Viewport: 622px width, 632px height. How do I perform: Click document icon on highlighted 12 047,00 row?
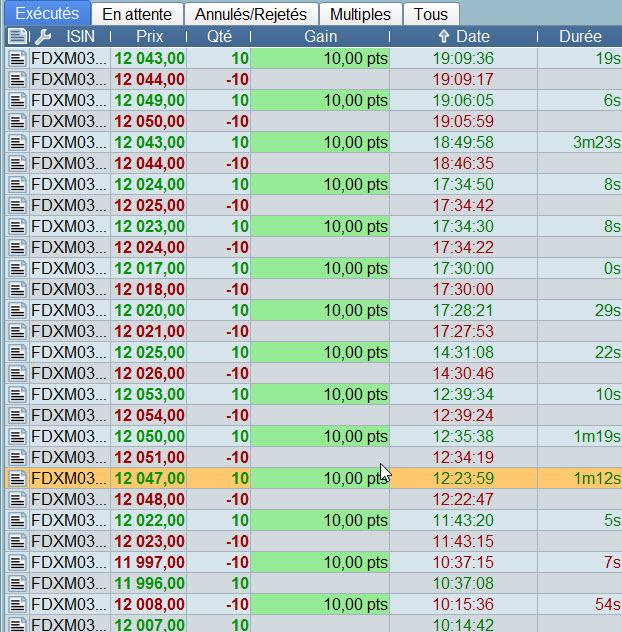coord(17,478)
